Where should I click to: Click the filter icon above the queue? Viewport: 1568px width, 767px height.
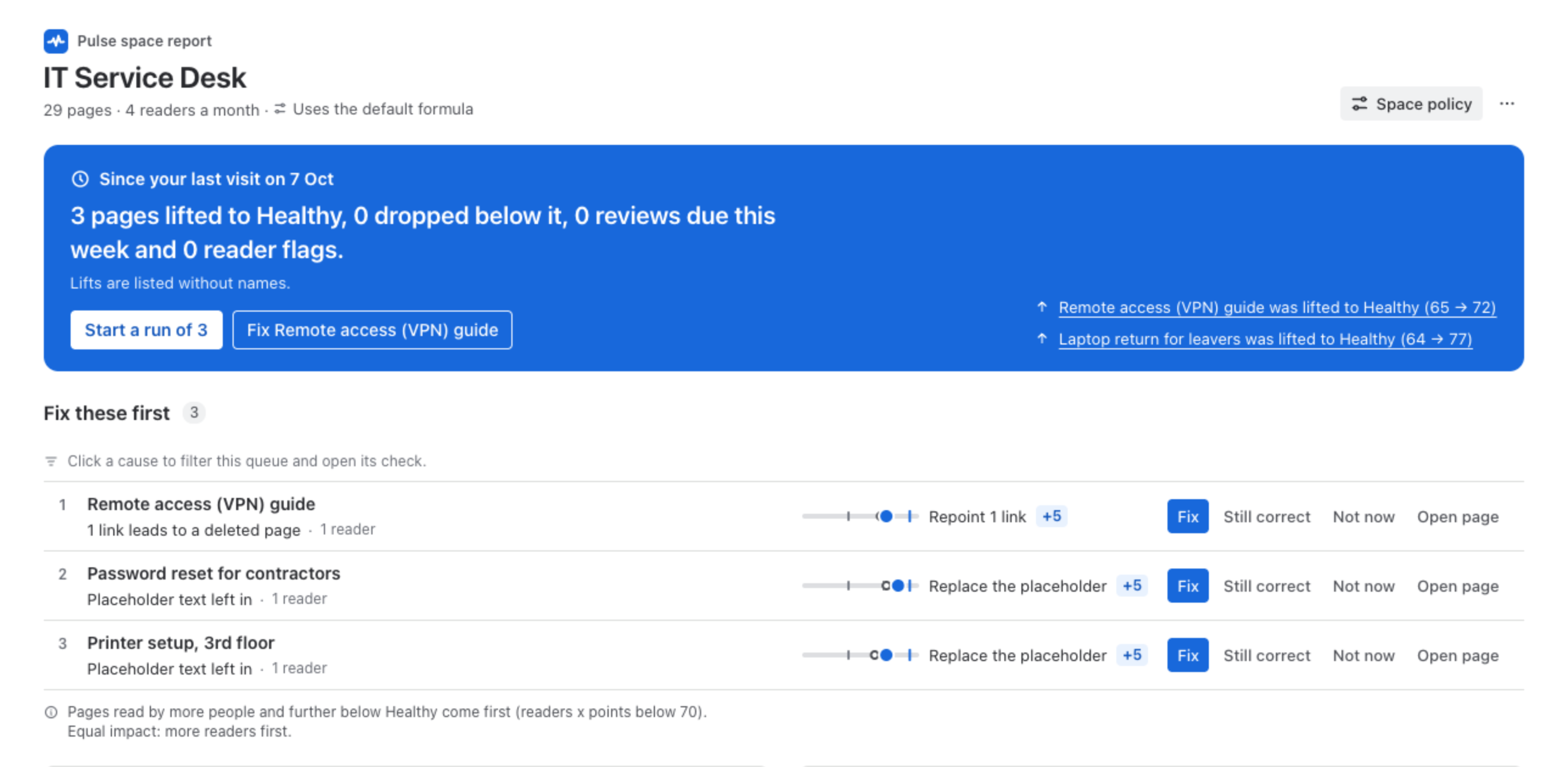pos(51,461)
